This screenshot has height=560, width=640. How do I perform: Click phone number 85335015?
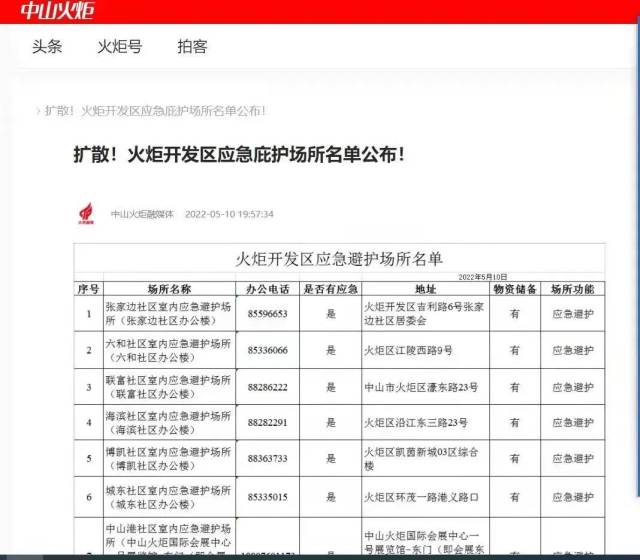pos(267,497)
